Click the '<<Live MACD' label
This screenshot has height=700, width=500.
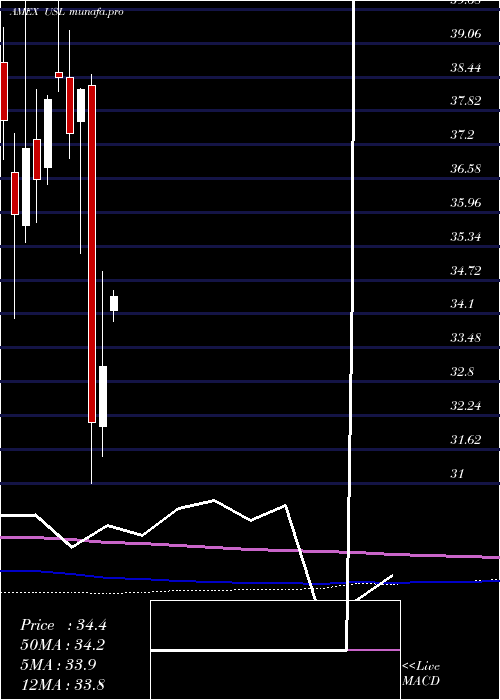click(x=421, y=673)
